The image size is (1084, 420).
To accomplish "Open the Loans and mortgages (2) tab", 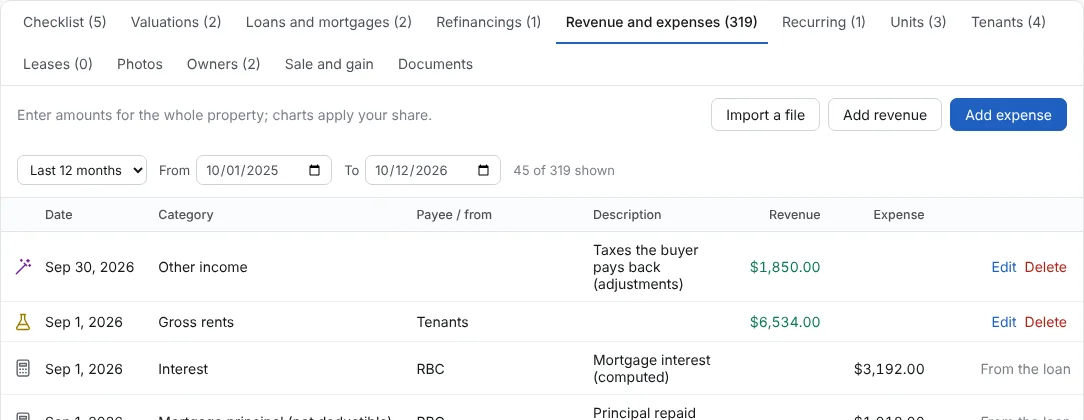I will 328,22.
